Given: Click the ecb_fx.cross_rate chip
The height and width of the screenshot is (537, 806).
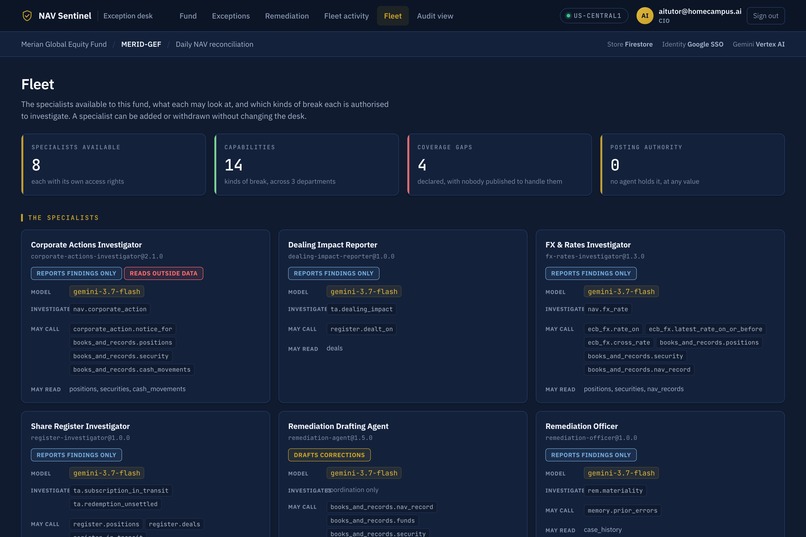Looking at the screenshot, I should tap(618, 342).
